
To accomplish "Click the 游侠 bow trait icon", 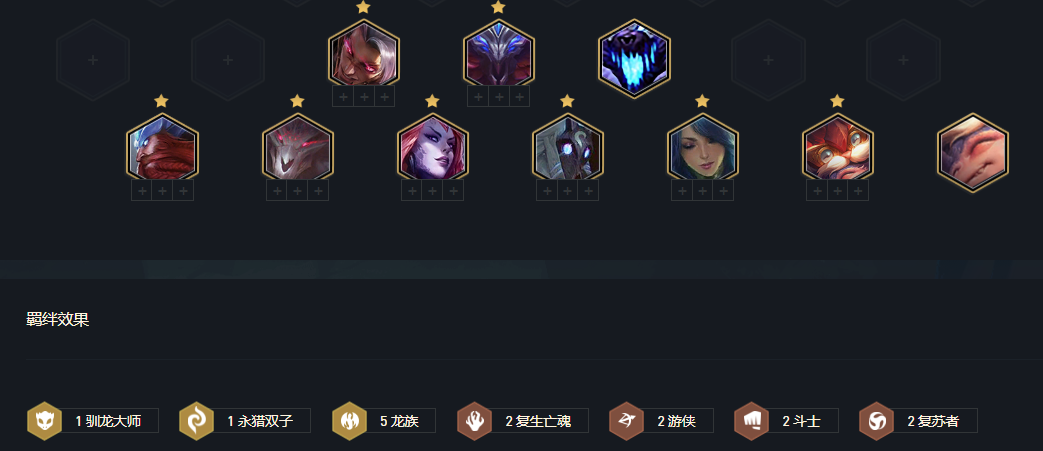I will pyautogui.click(x=626, y=421).
